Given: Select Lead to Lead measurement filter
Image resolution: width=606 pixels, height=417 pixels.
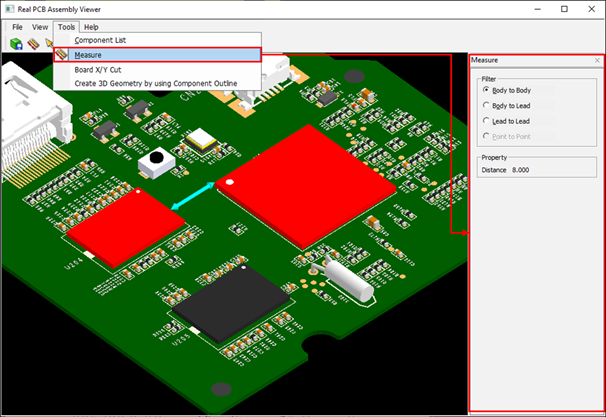Looking at the screenshot, I should coord(487,120).
